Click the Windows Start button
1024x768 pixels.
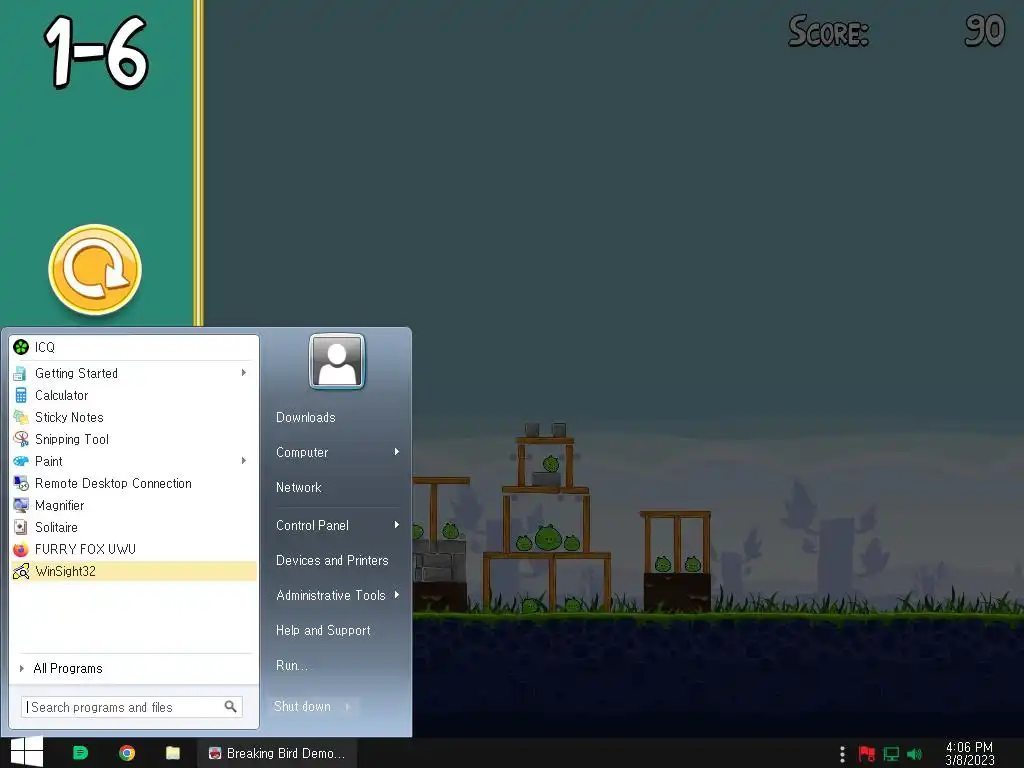click(x=27, y=752)
